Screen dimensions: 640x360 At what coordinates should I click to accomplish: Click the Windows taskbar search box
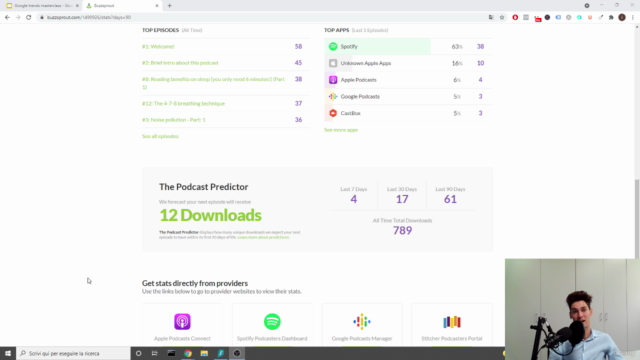tap(73, 353)
